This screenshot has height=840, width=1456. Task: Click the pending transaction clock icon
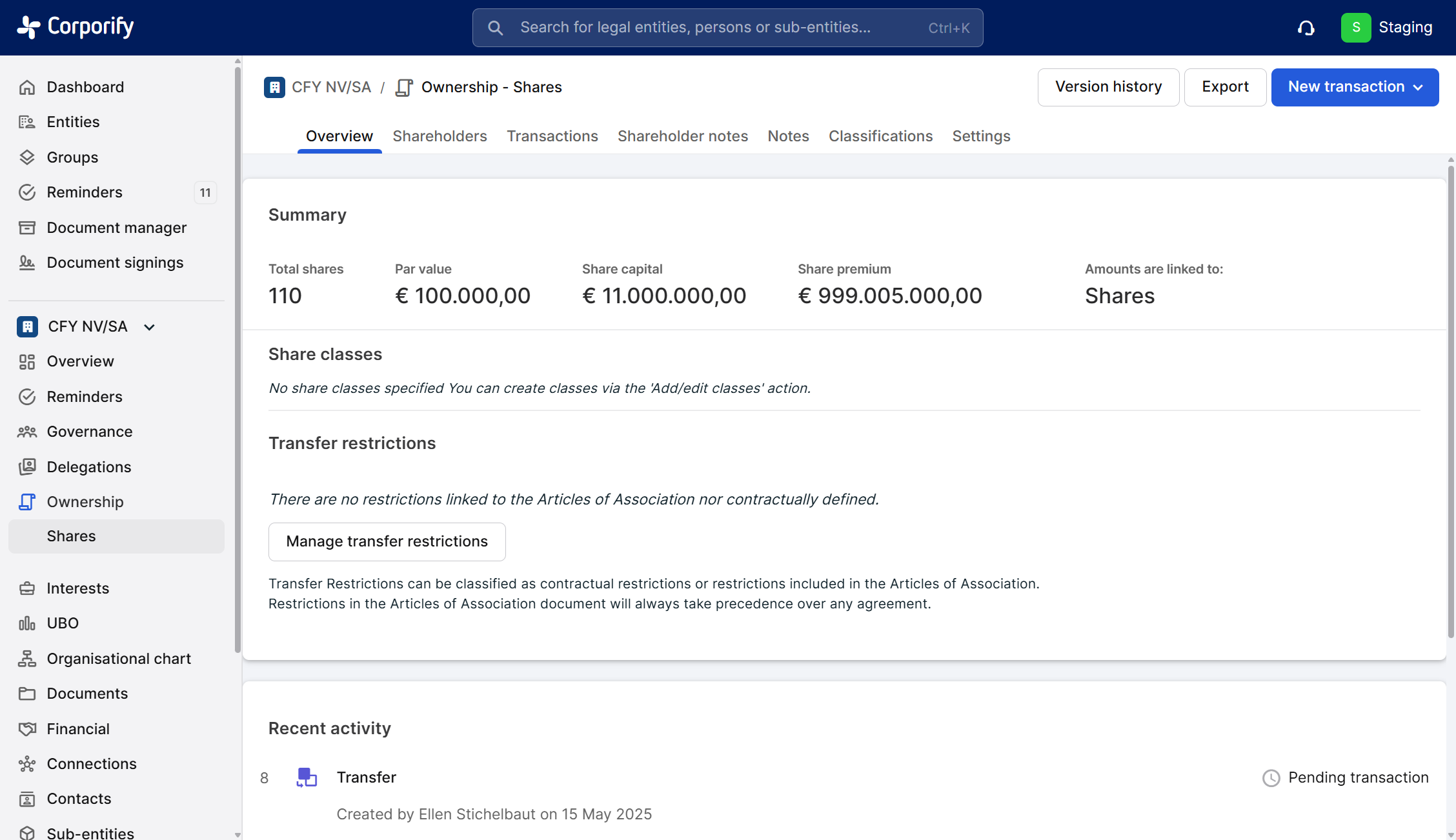(1271, 778)
